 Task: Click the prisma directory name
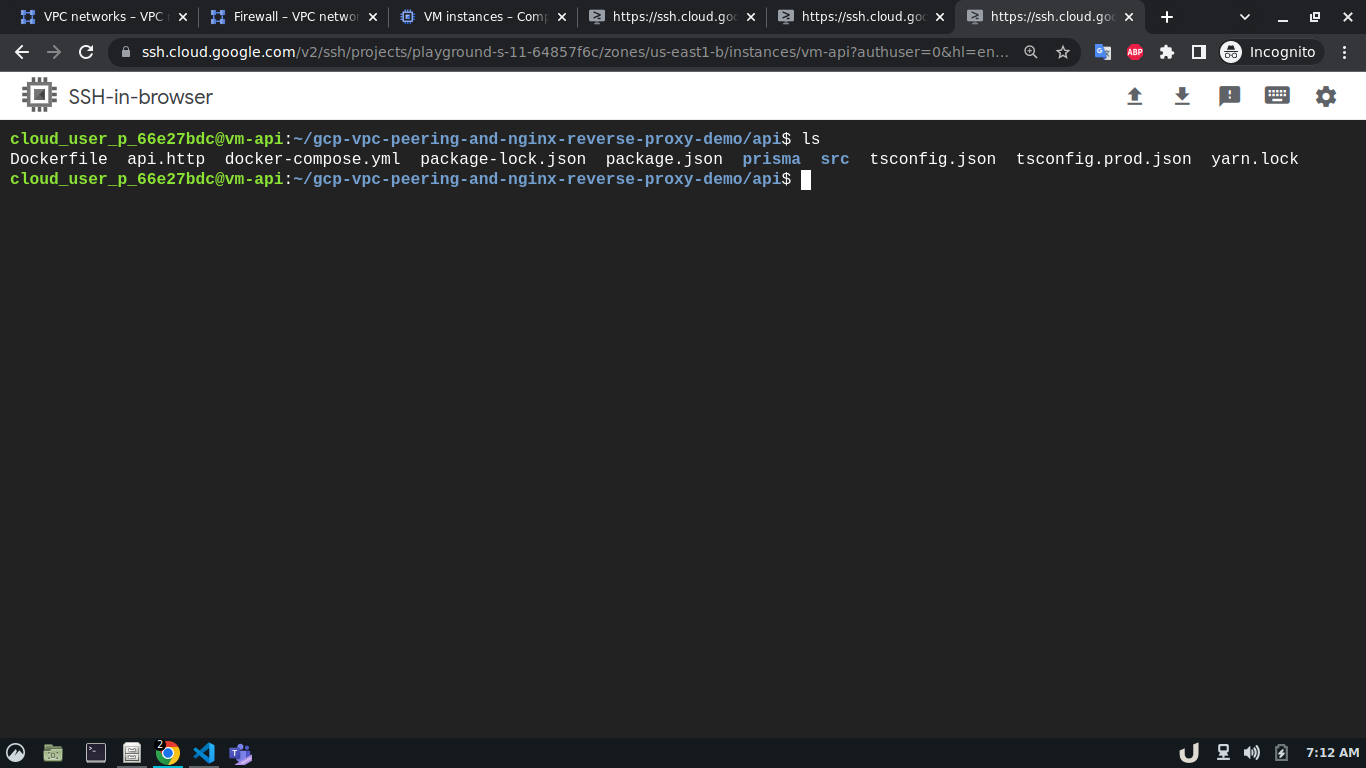(x=771, y=159)
